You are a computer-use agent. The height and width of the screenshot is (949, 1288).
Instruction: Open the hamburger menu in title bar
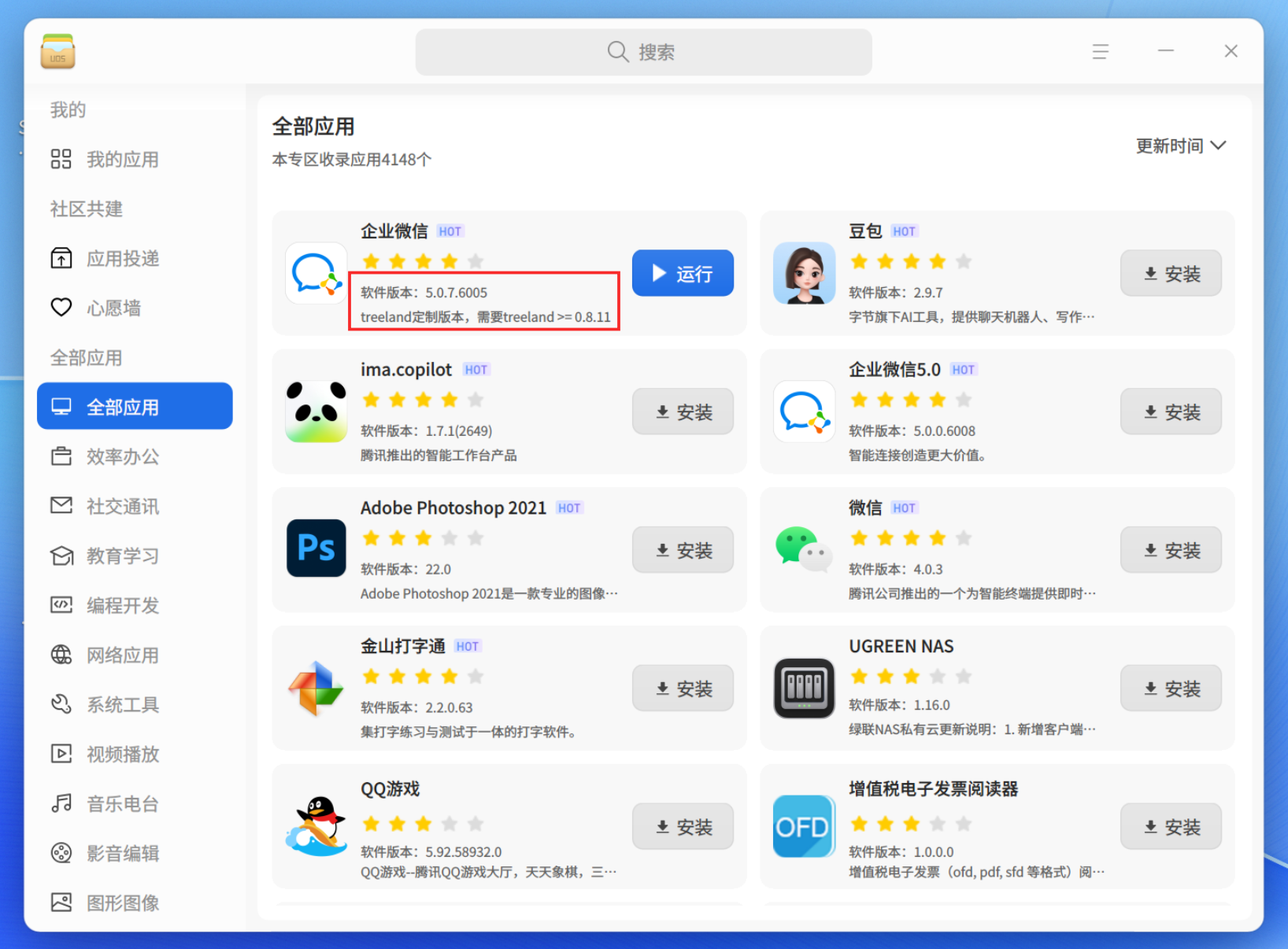(1100, 52)
